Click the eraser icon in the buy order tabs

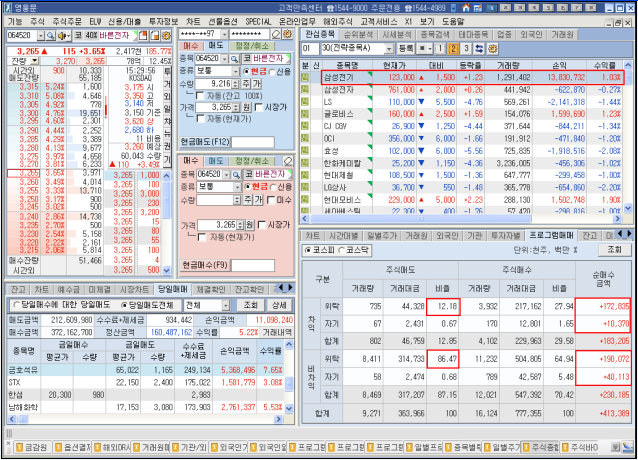[288, 161]
